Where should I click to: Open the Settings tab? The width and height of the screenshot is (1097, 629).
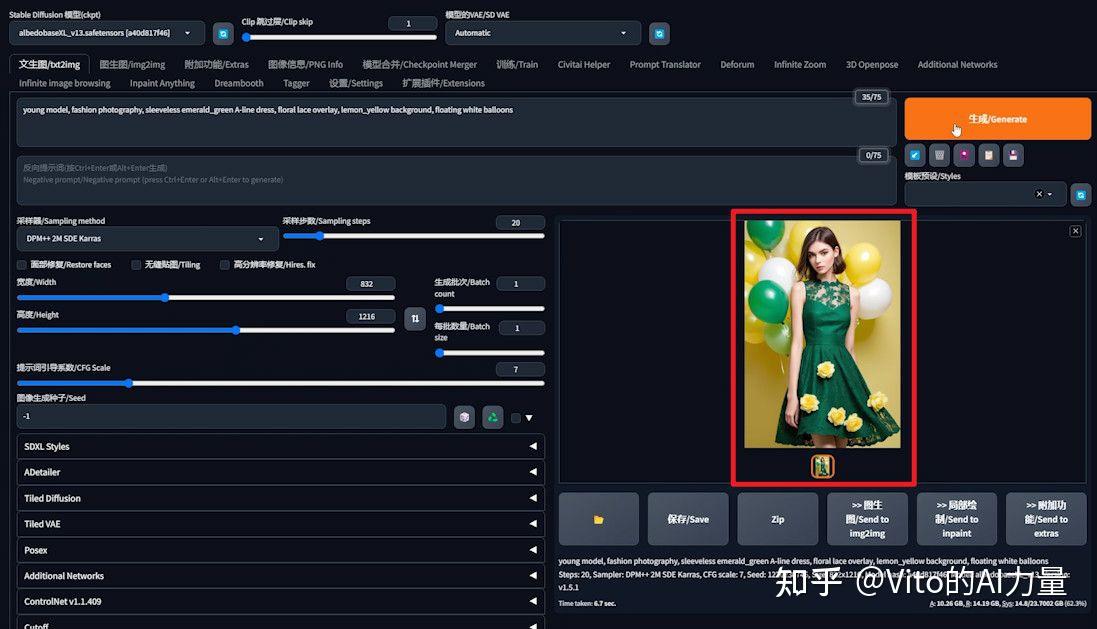pos(355,83)
